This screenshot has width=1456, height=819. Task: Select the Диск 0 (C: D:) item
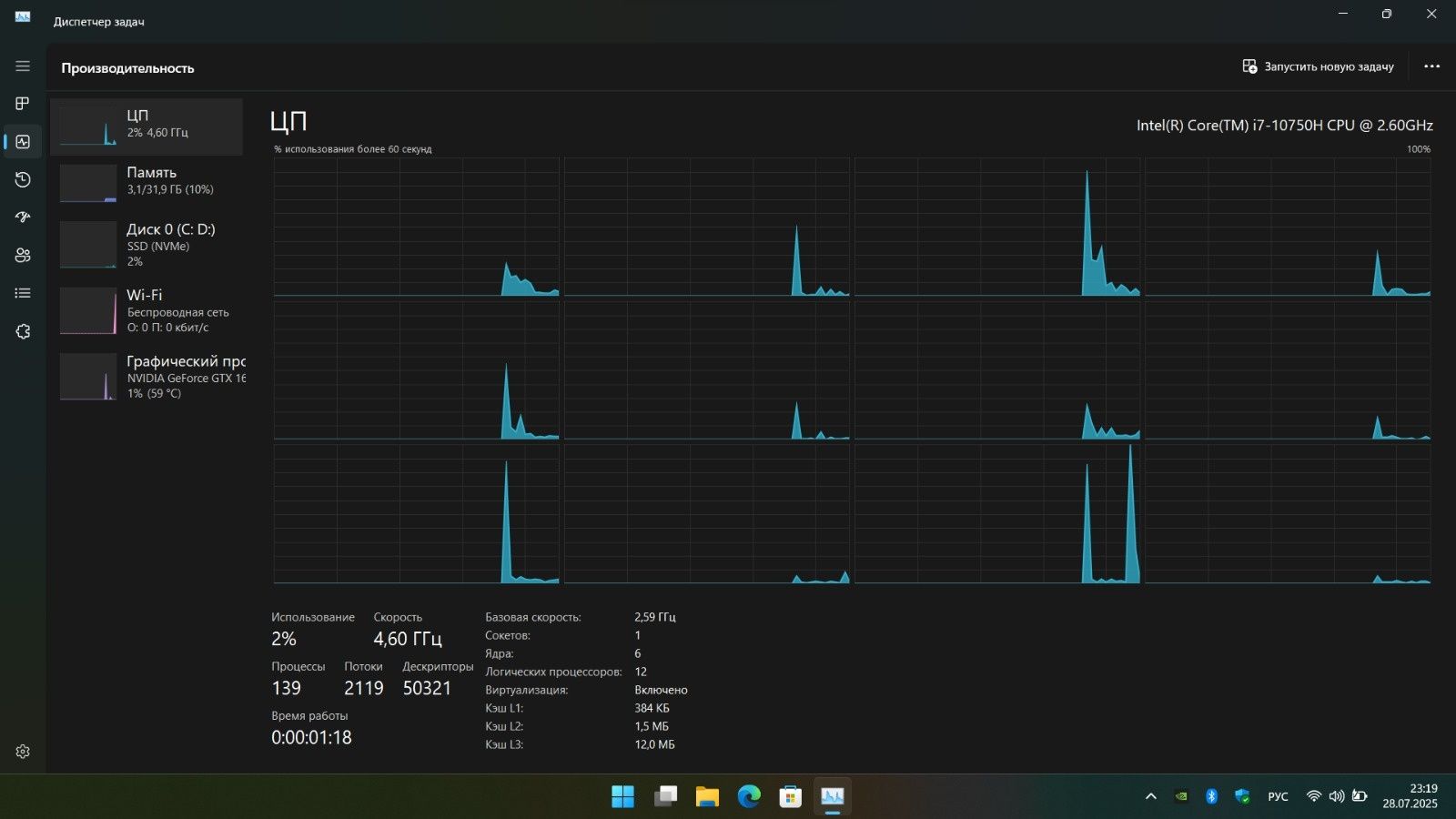pos(147,245)
